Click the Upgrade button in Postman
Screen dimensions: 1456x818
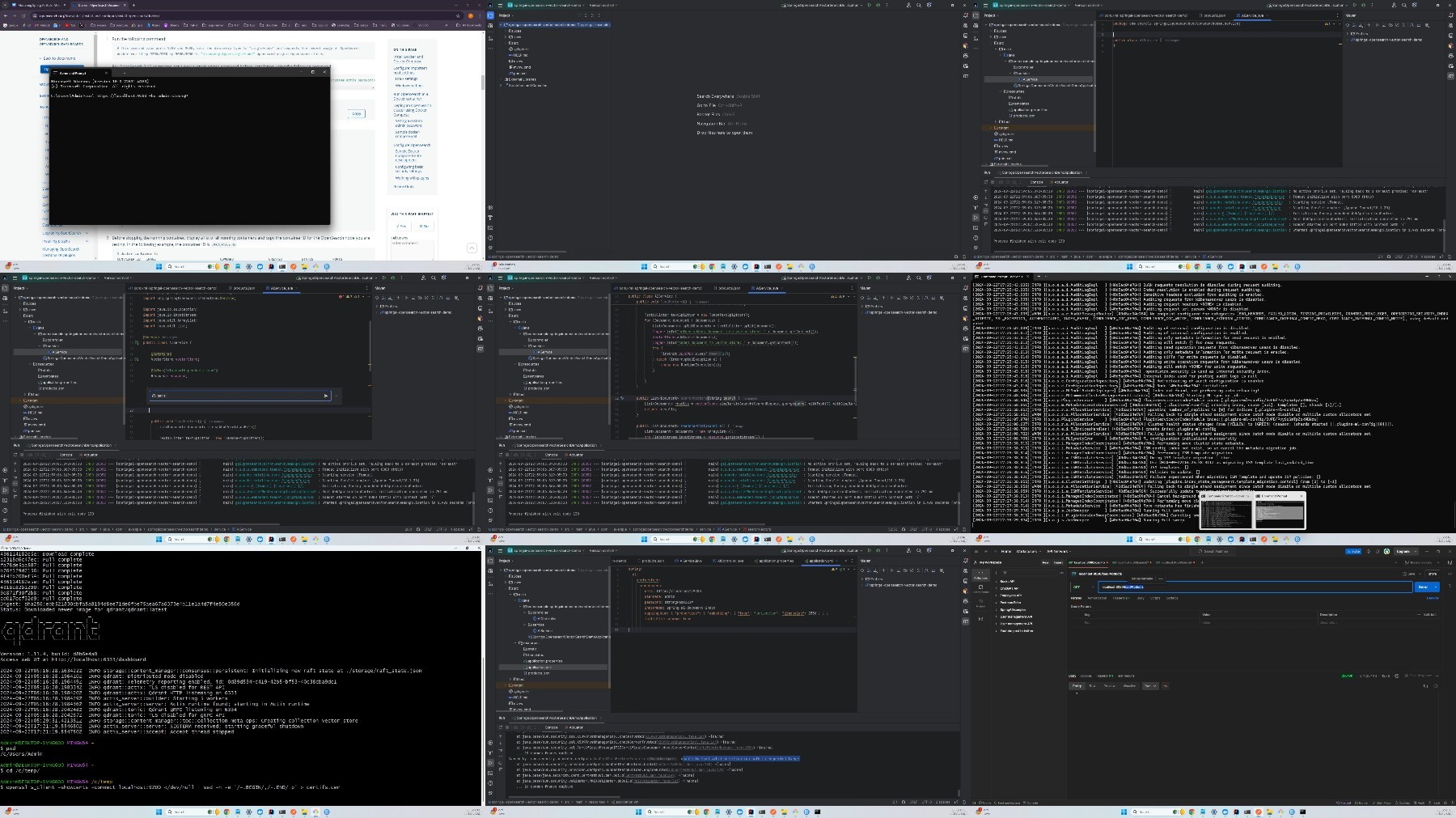tap(1403, 551)
